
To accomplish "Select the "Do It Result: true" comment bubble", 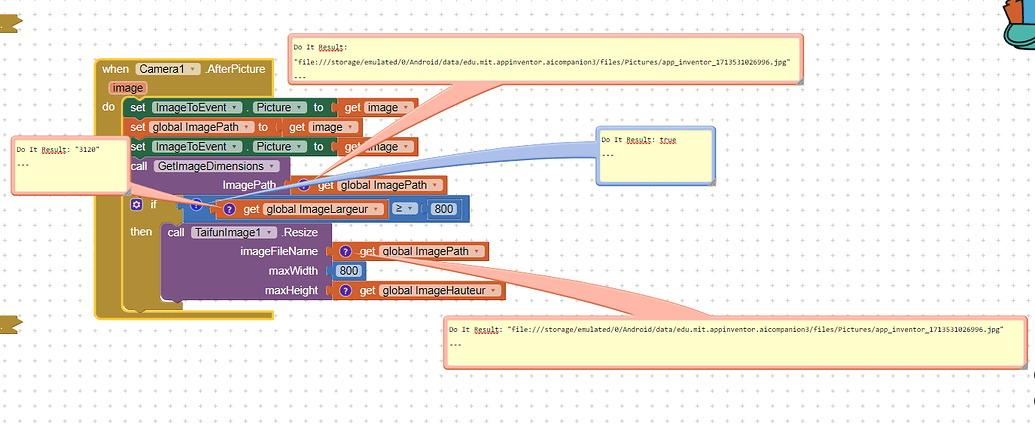I will (655, 155).
